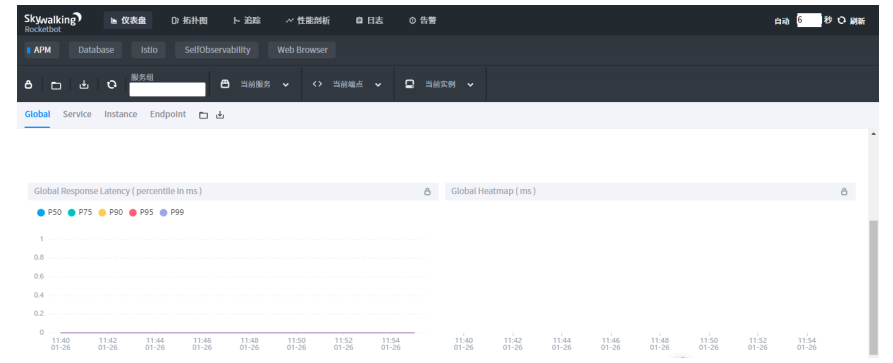This screenshot has height=363, width=893.
Task: Switch to the Global tab
Action: pos(37,115)
